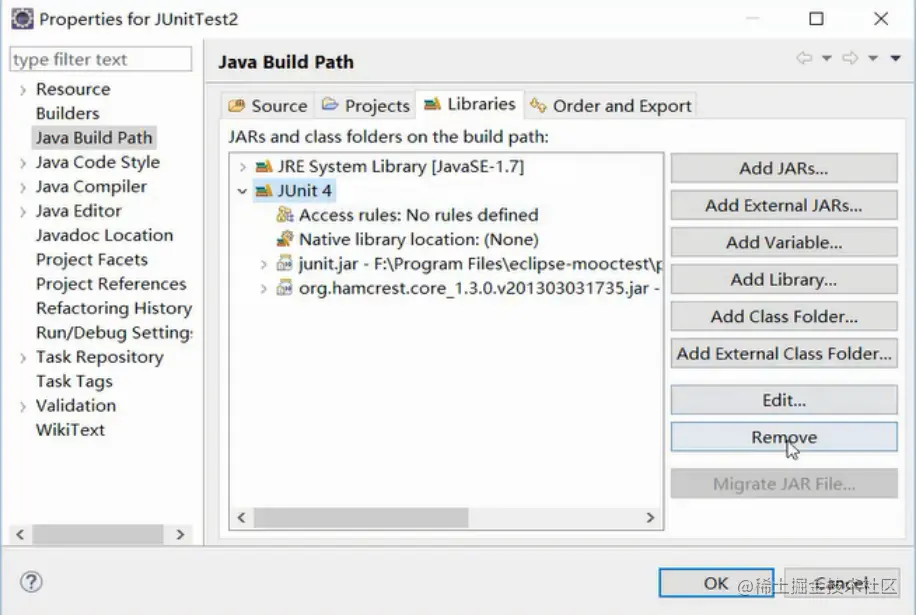
Task: Open the Task Tags page
Action: pos(74,381)
